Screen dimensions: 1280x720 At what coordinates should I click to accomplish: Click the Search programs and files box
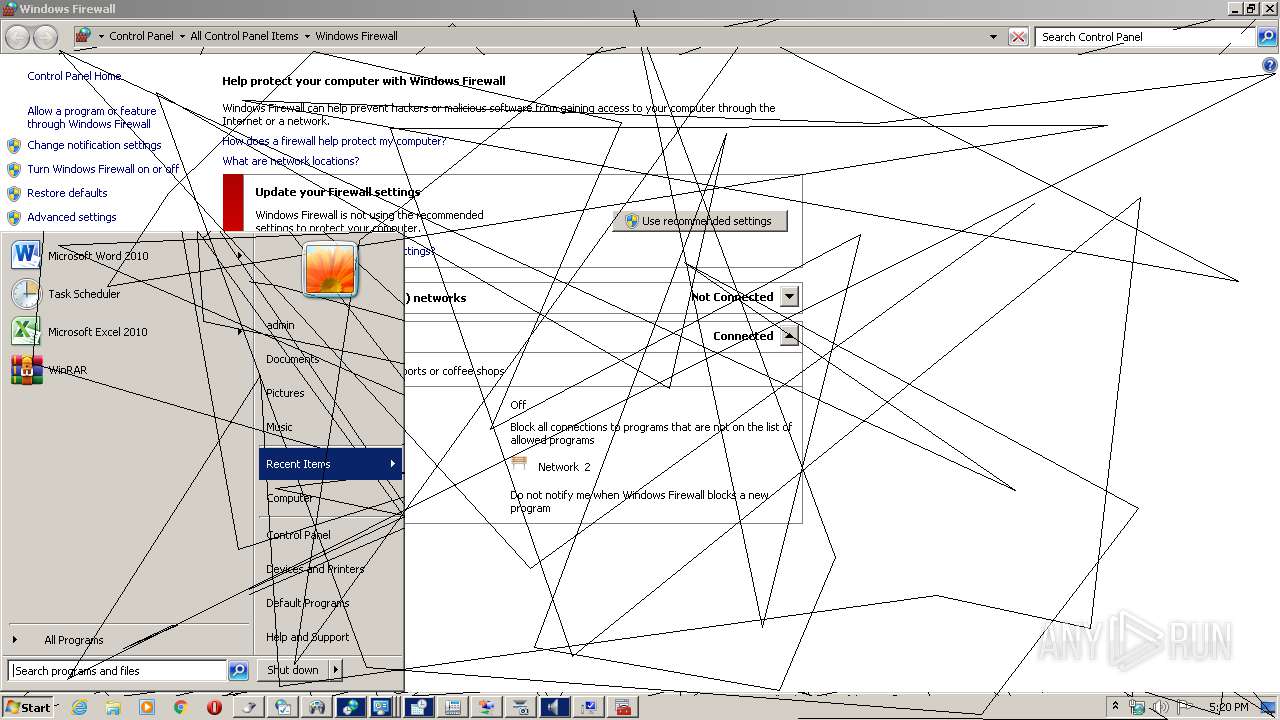pyautogui.click(x=118, y=671)
